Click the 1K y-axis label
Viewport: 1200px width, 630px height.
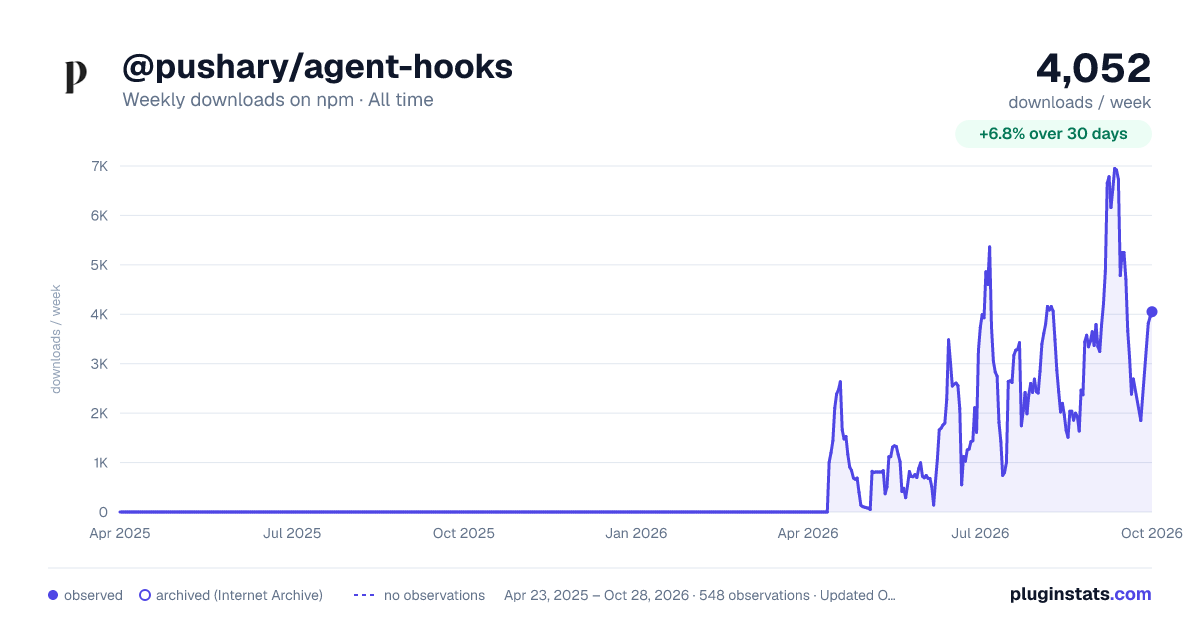99,463
